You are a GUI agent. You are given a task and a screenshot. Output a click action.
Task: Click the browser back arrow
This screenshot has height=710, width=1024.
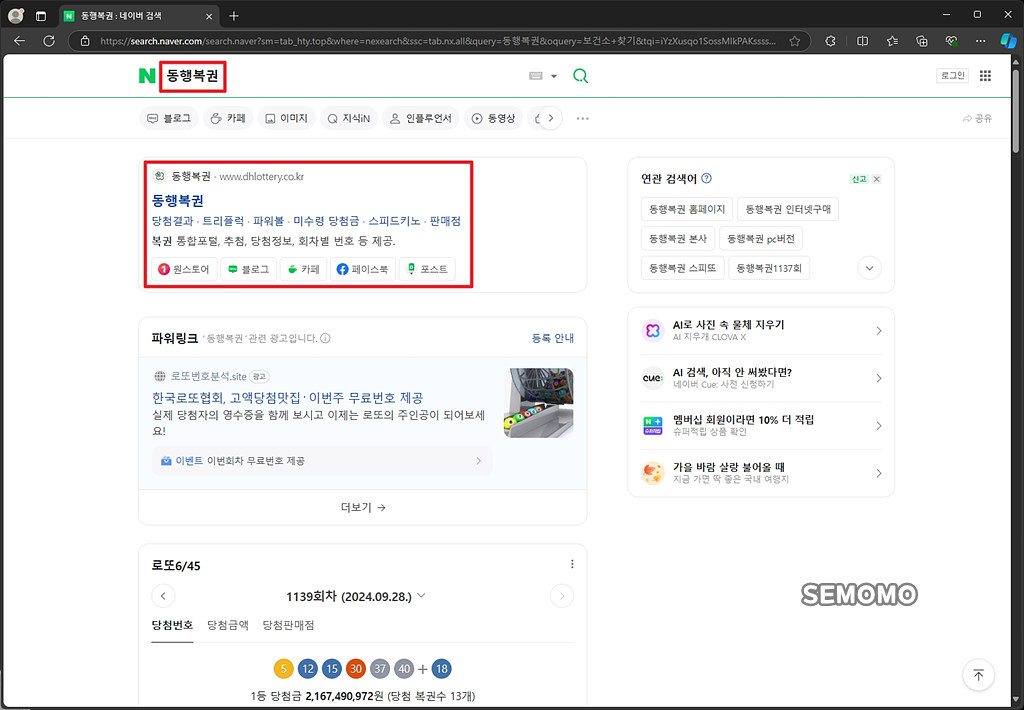click(20, 40)
